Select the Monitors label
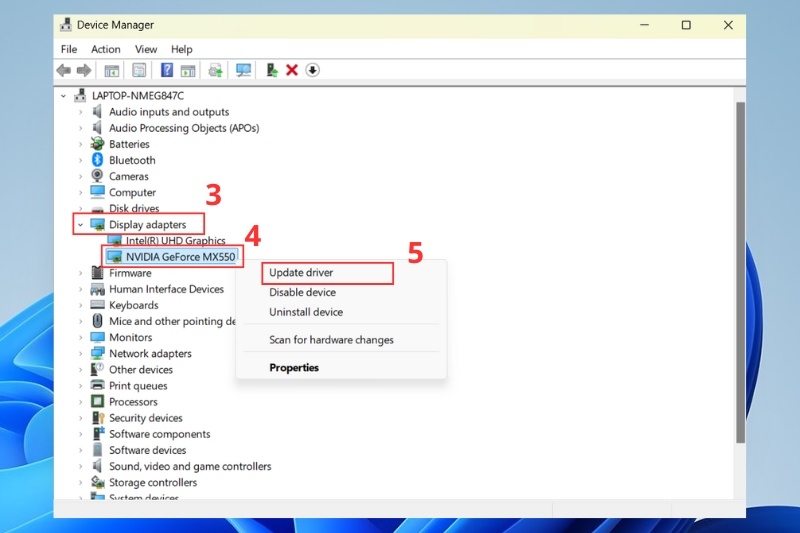This screenshot has width=800, height=533. pos(131,337)
